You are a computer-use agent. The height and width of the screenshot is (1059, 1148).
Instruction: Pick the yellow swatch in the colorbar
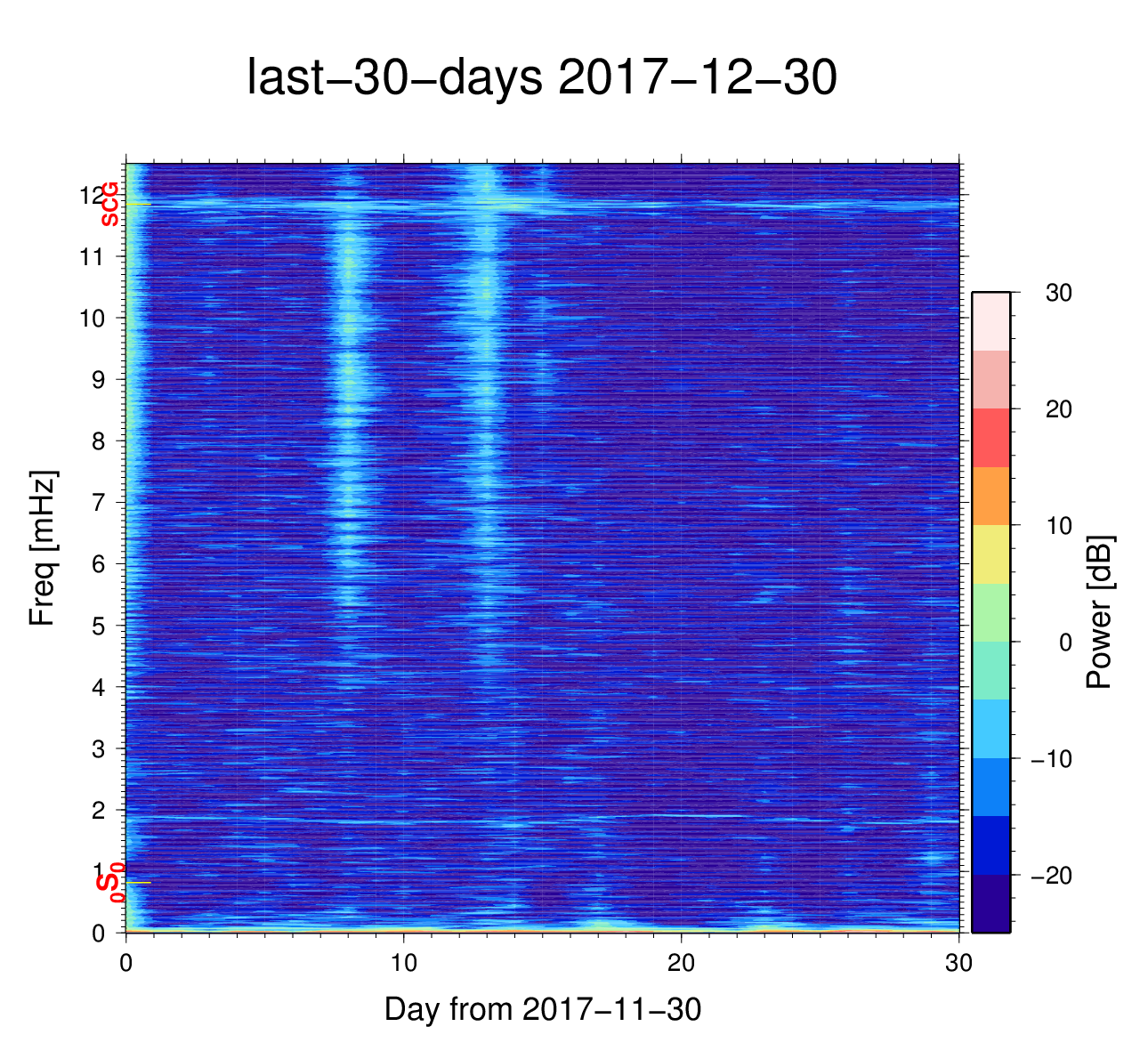tap(990, 554)
